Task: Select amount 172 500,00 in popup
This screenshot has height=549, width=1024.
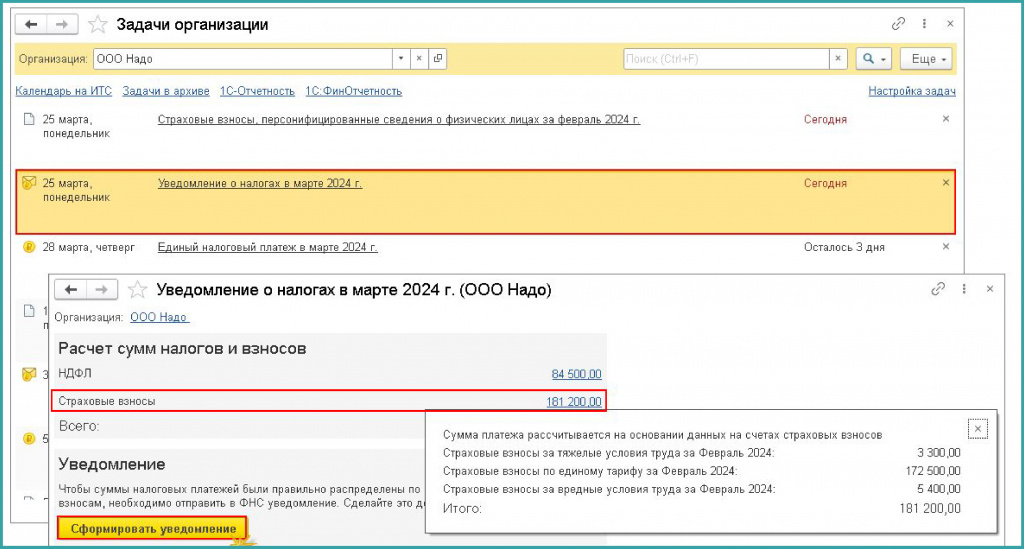Action: (933, 471)
